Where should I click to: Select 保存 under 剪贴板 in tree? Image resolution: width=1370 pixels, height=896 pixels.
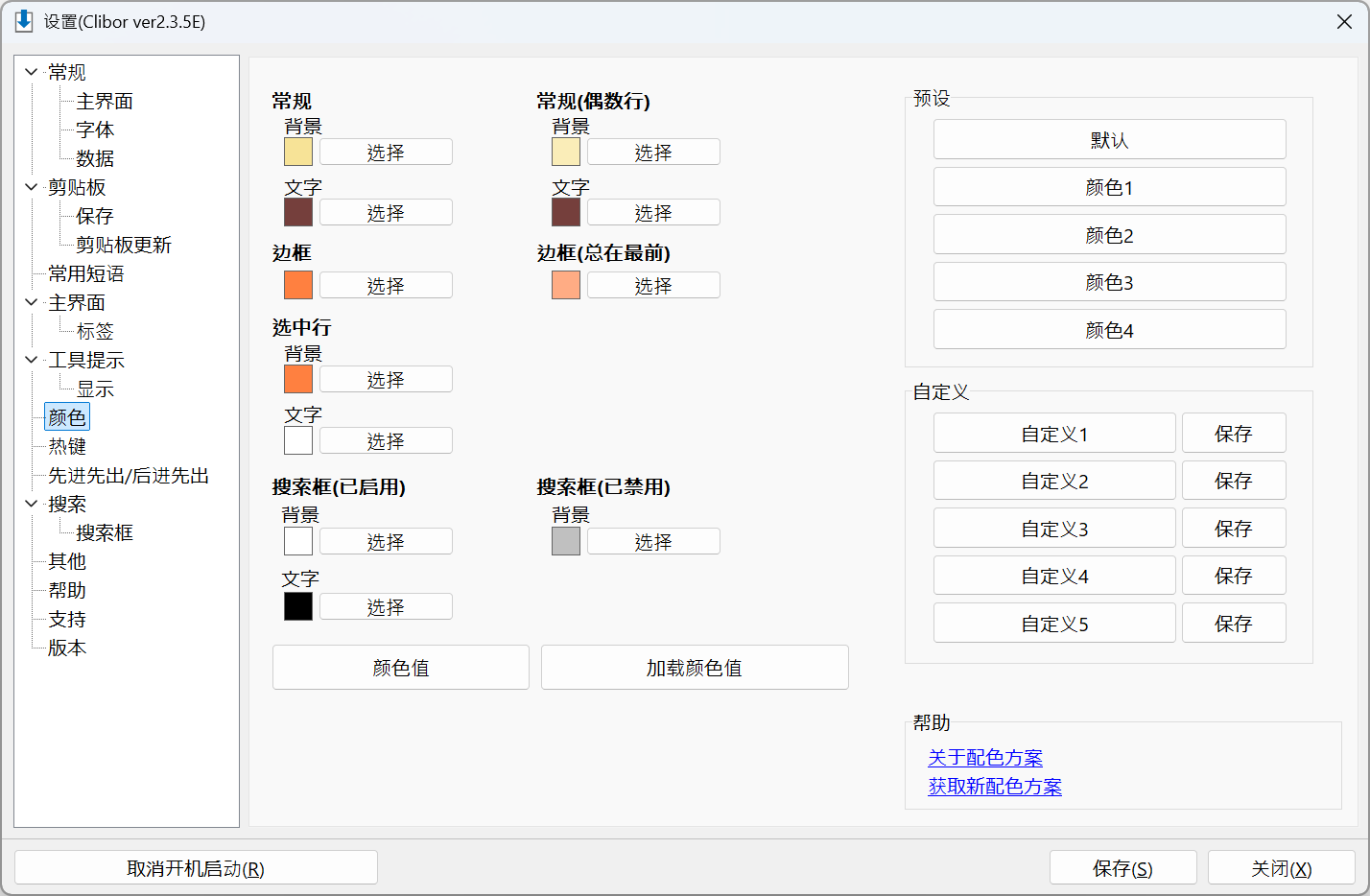pos(95,216)
